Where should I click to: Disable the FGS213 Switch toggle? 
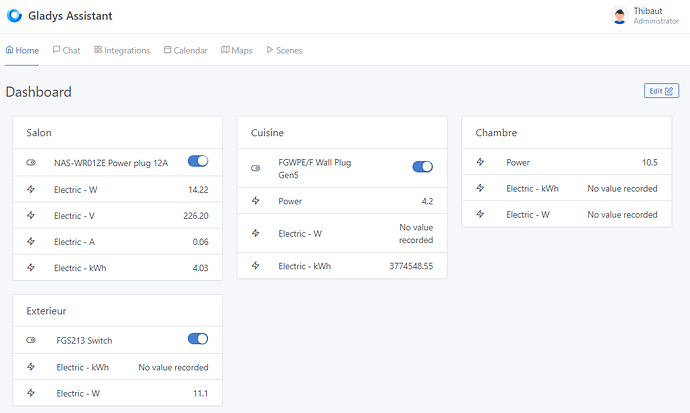click(198, 339)
